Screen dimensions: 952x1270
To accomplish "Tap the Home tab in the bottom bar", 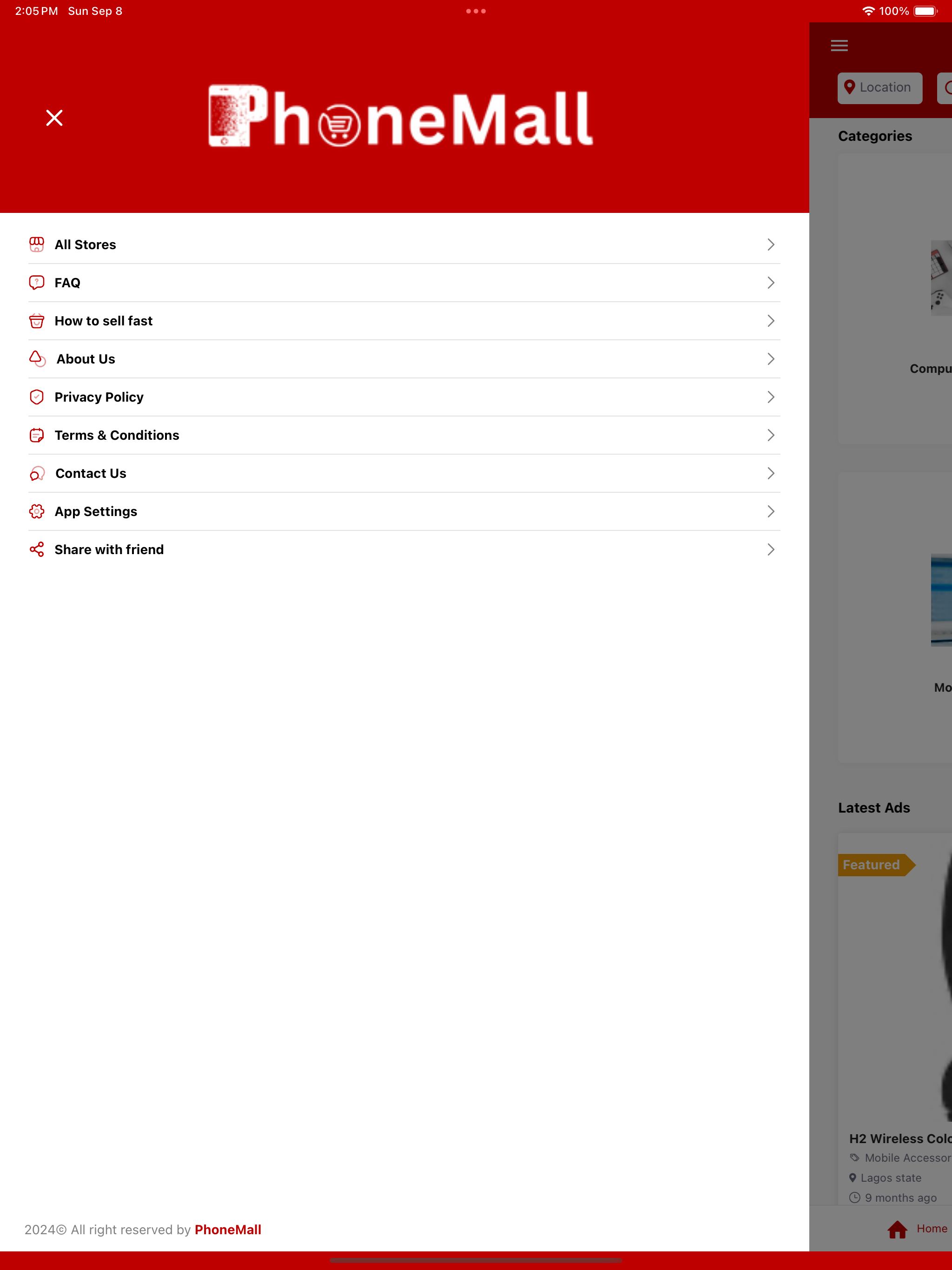I will point(918,1229).
